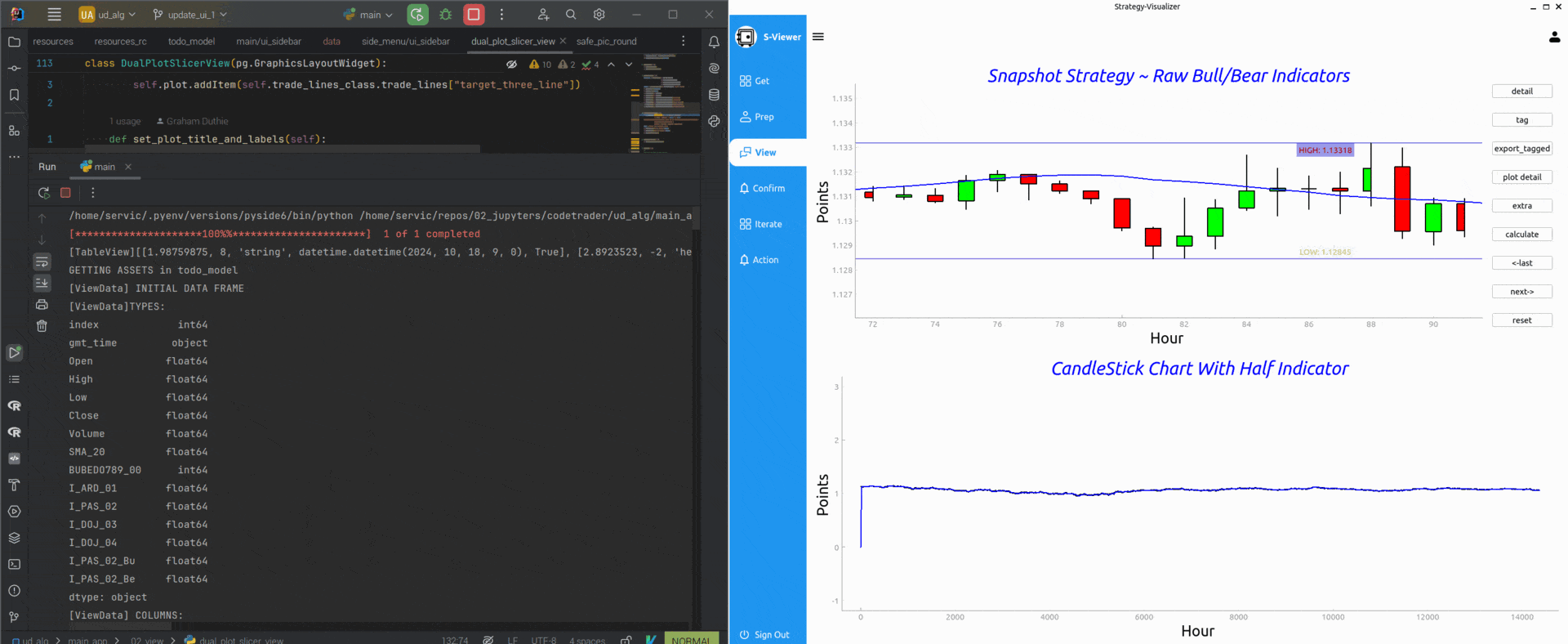Screen dimensions: 1568x644
Task: Open the Database tool window
Action: (714, 95)
